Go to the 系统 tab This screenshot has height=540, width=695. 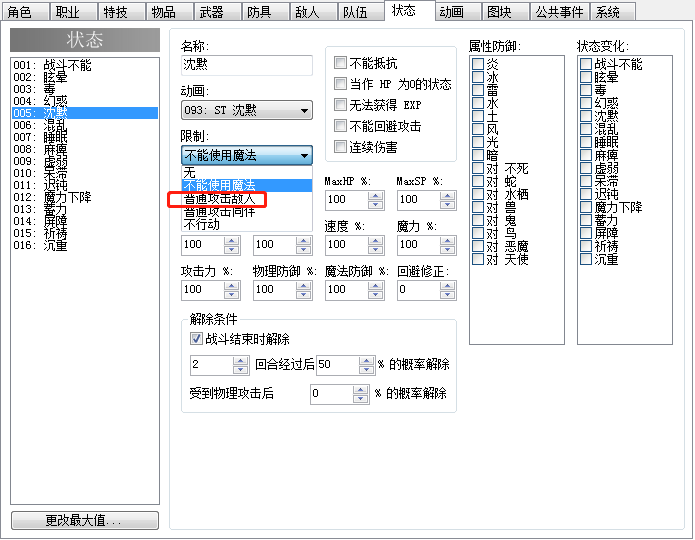click(613, 12)
